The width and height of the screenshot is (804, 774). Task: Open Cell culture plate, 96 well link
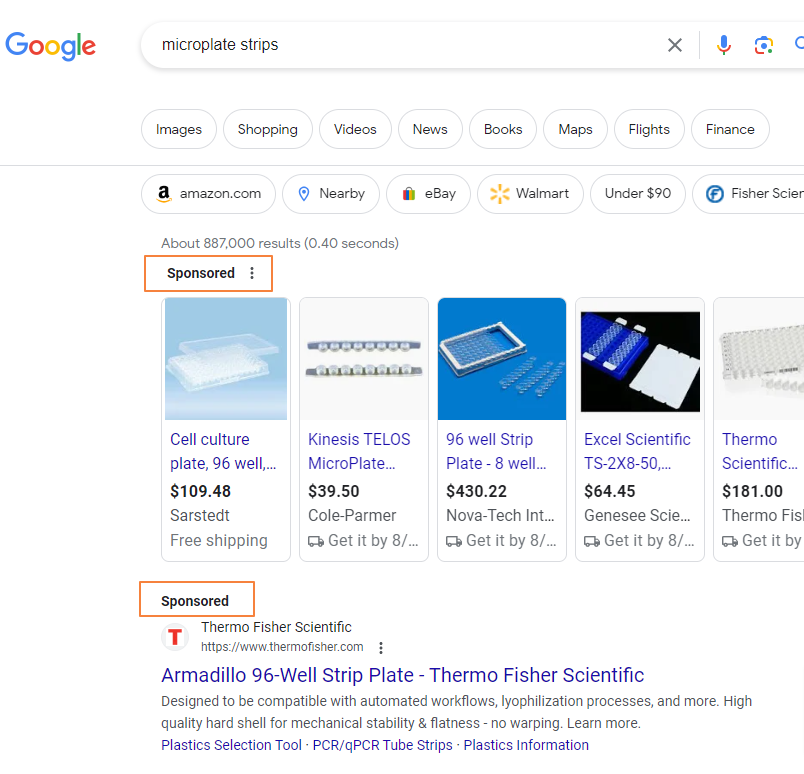click(223, 451)
